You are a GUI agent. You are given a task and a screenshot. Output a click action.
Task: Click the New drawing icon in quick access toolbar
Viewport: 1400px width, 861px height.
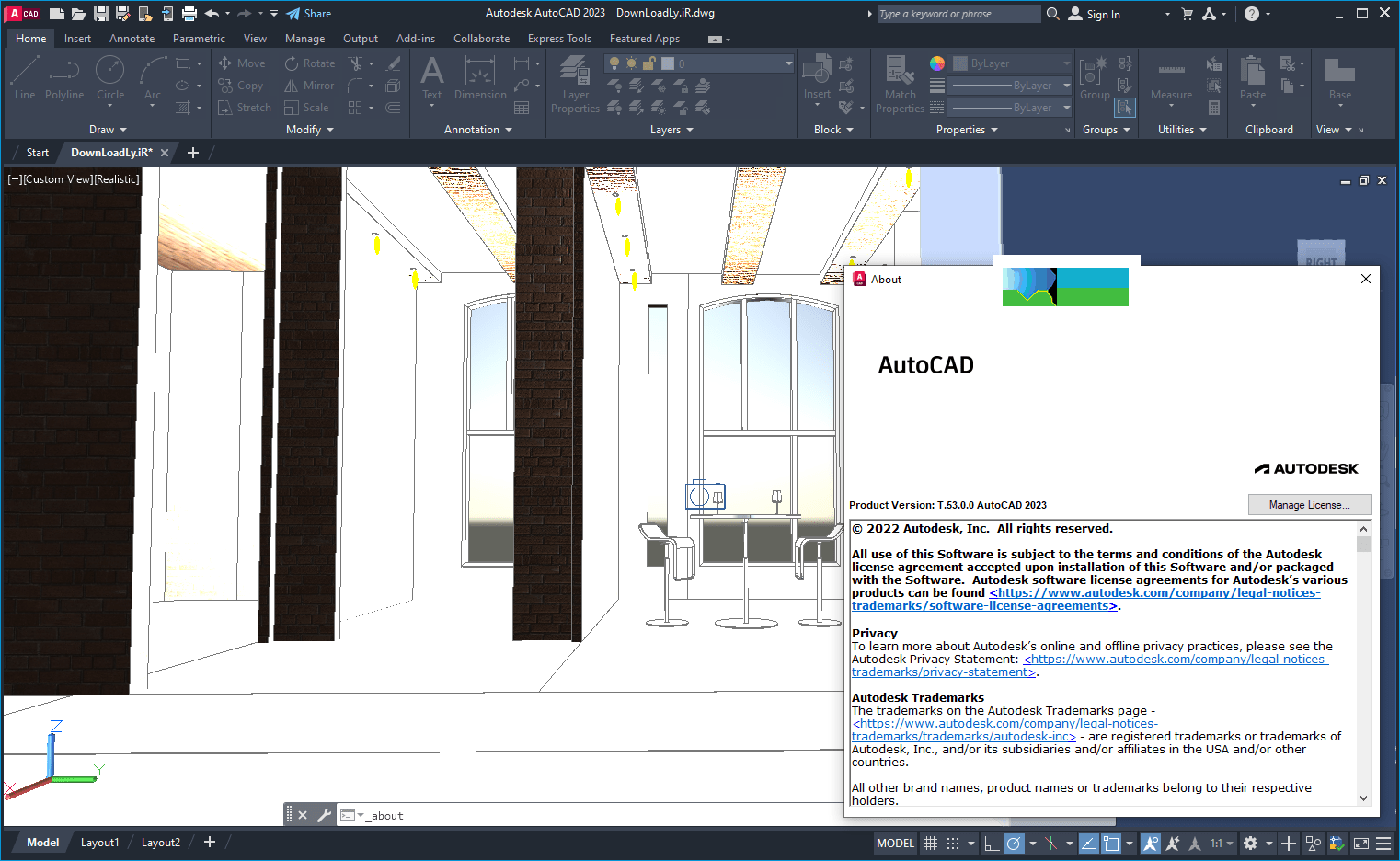click(57, 14)
